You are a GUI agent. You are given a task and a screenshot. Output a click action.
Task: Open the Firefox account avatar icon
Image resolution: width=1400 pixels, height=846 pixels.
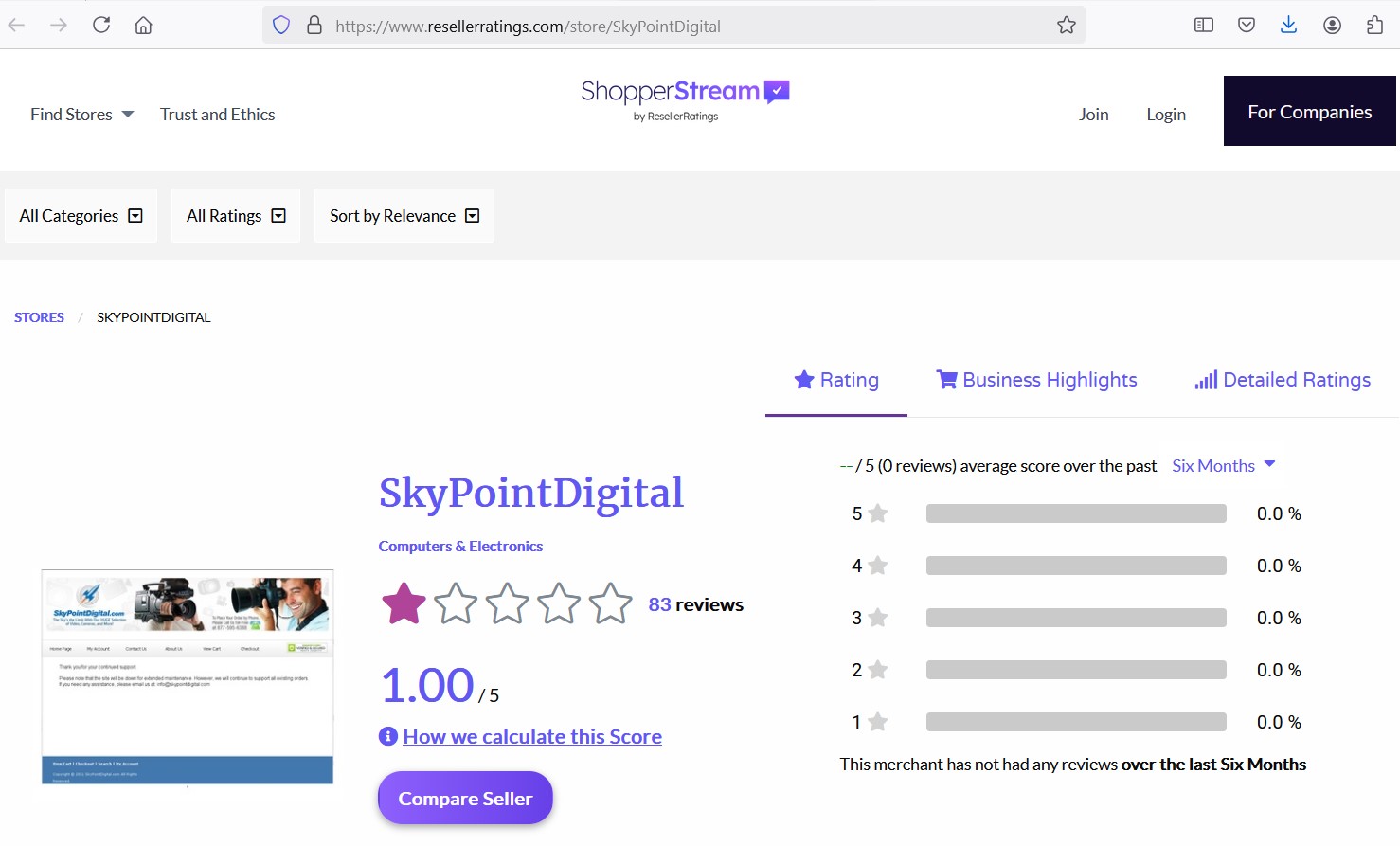[x=1332, y=26]
